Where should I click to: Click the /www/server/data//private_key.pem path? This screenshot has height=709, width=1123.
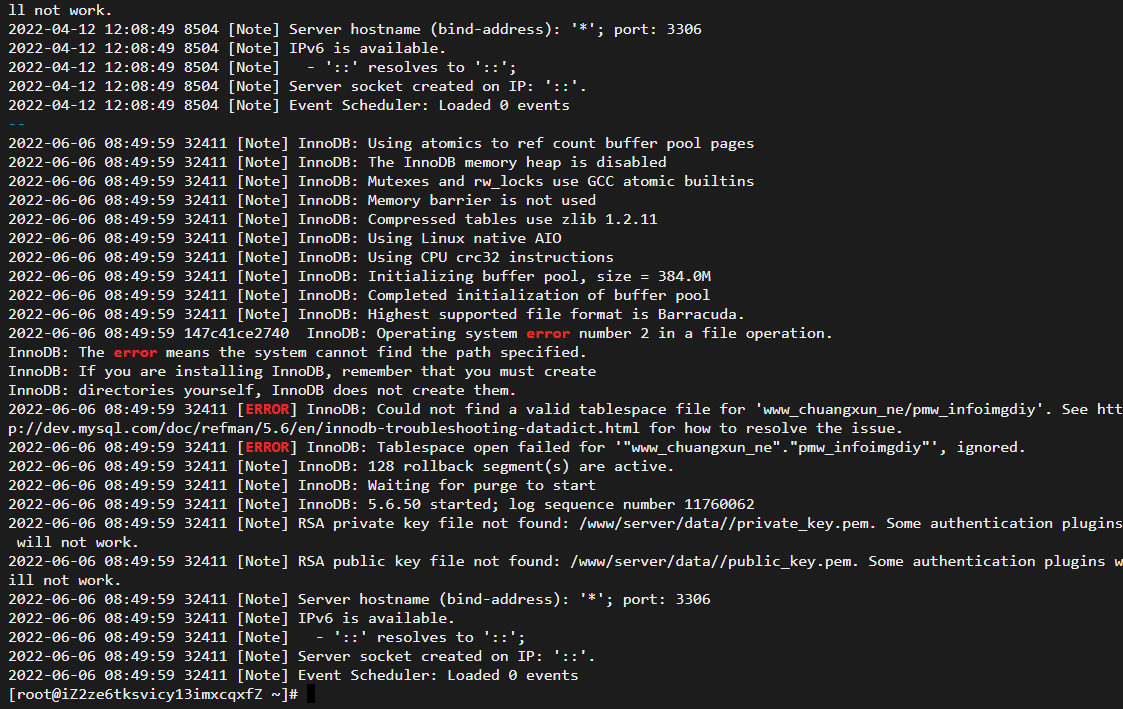coord(750,523)
